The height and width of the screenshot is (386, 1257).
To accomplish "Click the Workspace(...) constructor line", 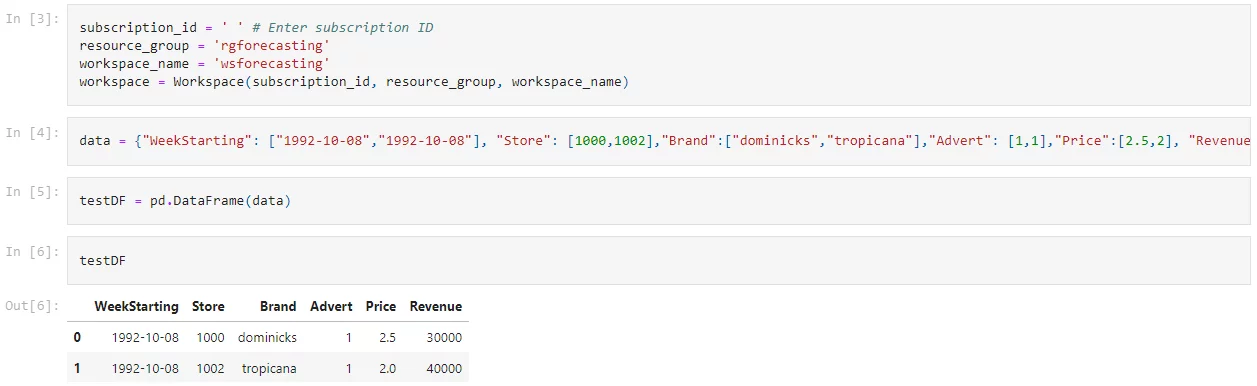I will click(x=354, y=81).
